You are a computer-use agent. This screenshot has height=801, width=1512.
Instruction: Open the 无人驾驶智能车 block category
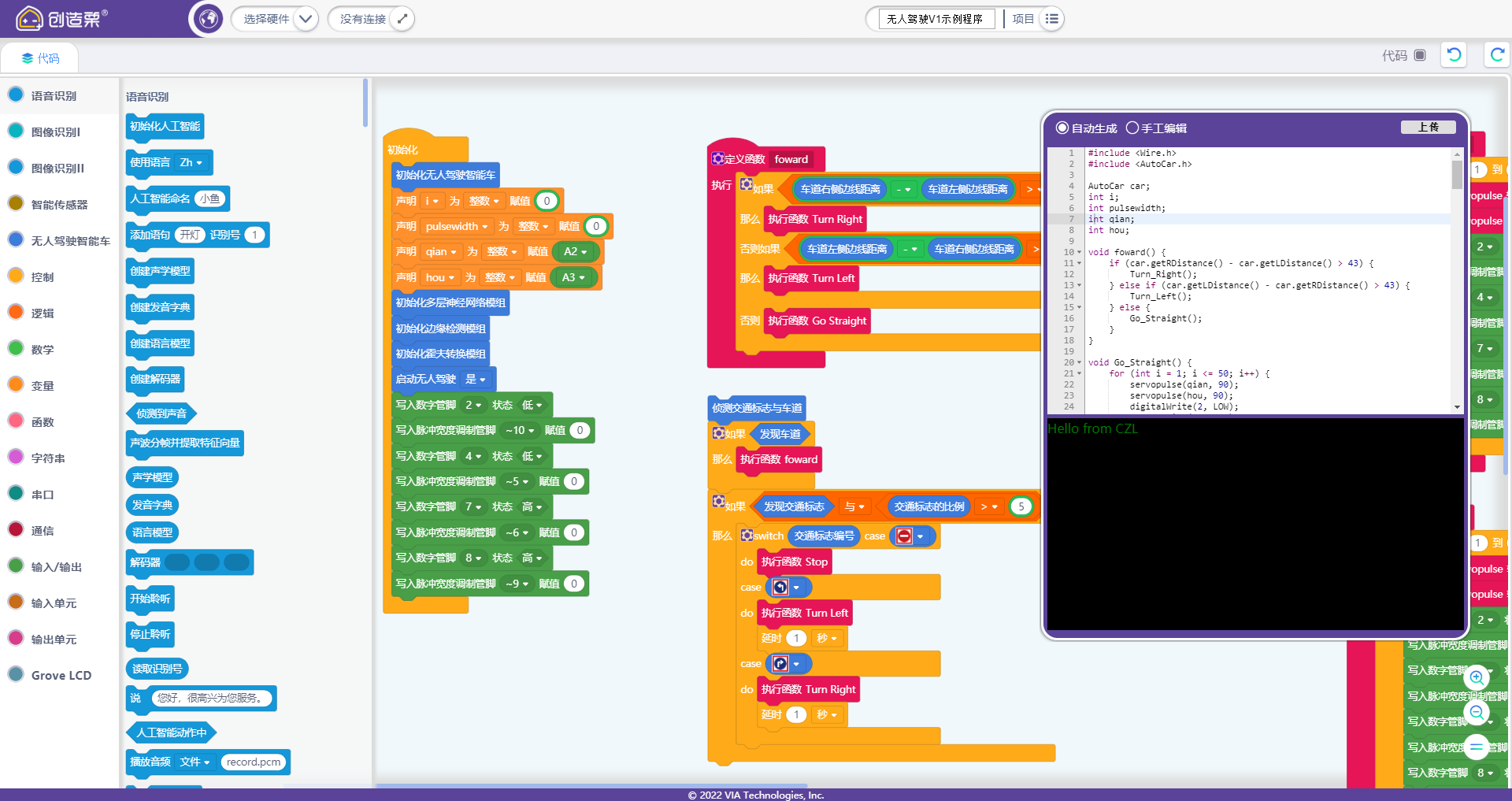[70, 241]
